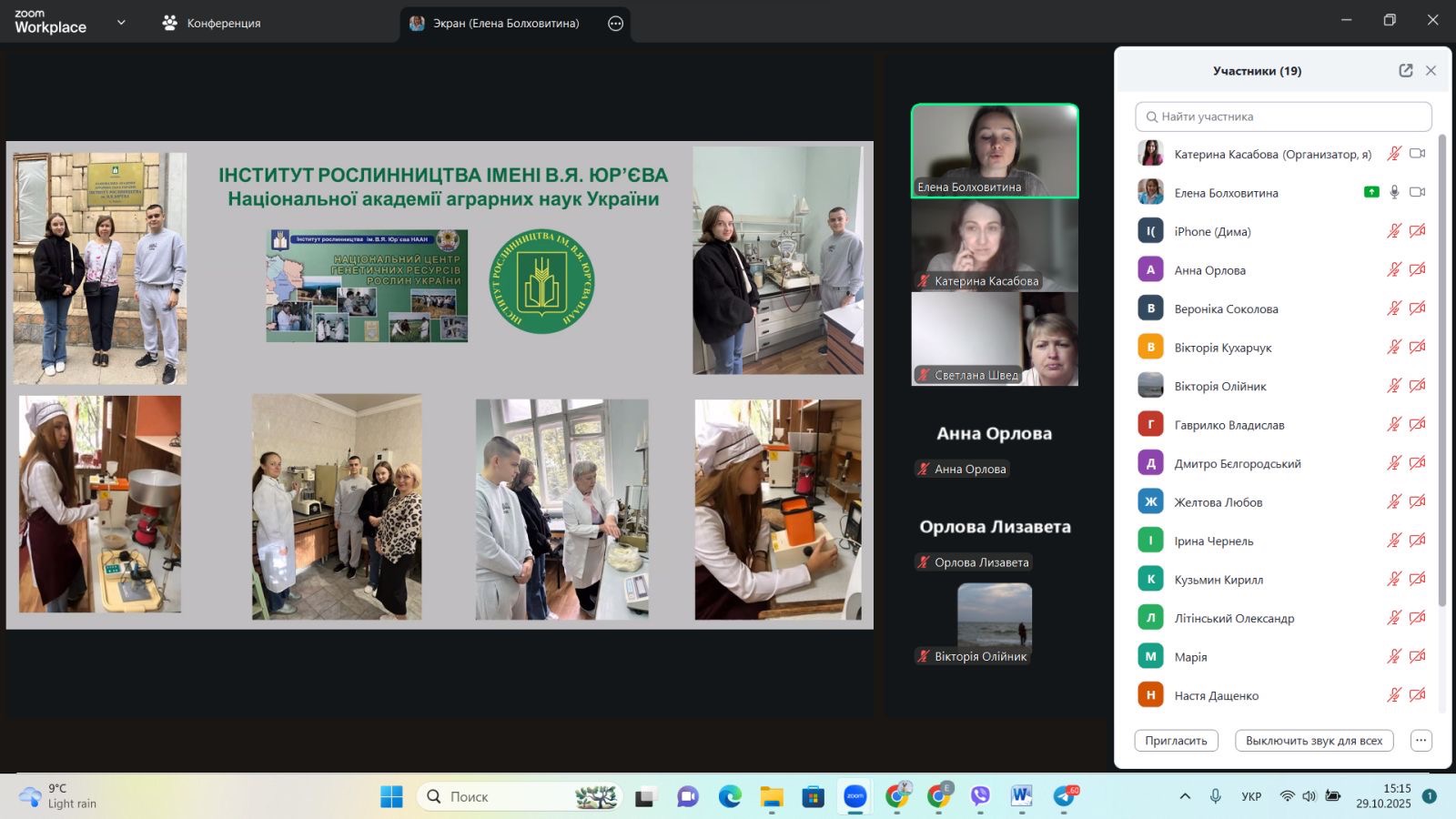Click the Найти участника search field
Screen dimensions: 1456x819
1283,116
